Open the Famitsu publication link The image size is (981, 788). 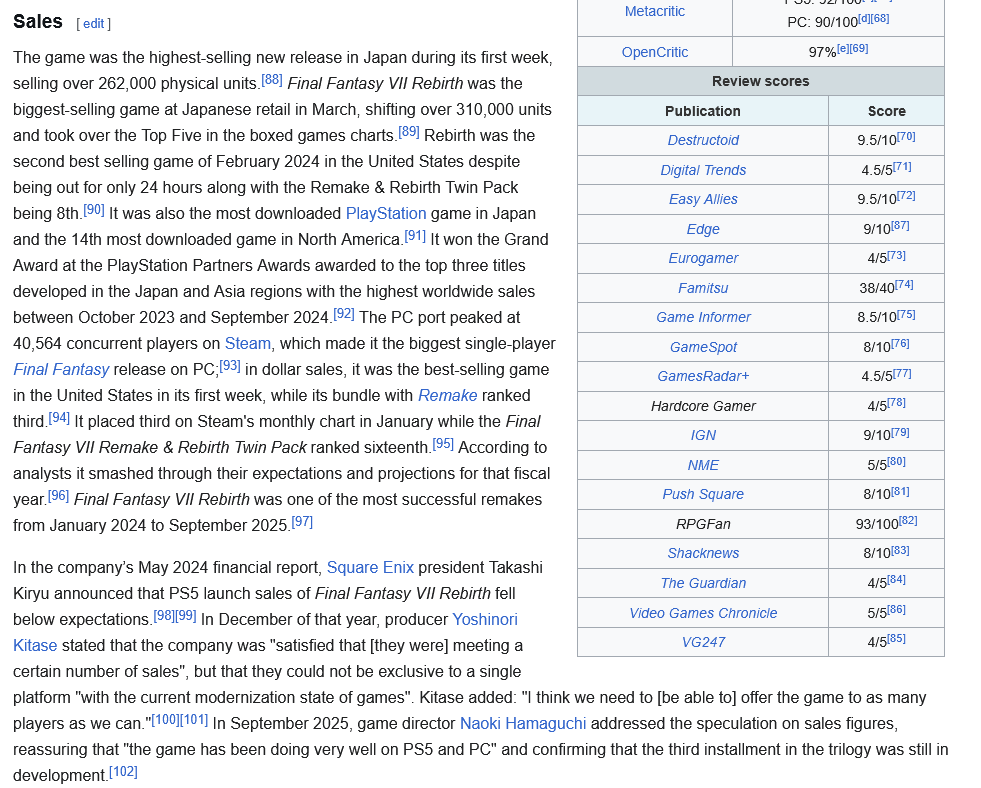pos(703,288)
